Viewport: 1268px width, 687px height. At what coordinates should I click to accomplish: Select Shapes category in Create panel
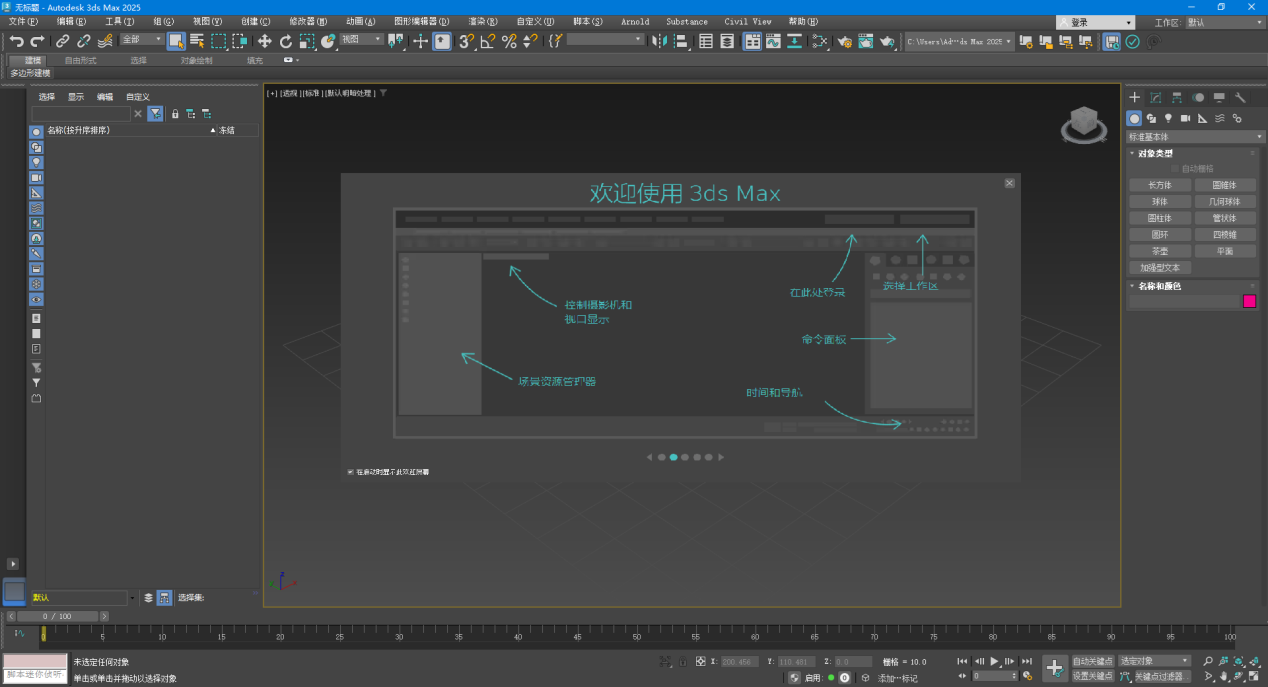point(1151,118)
